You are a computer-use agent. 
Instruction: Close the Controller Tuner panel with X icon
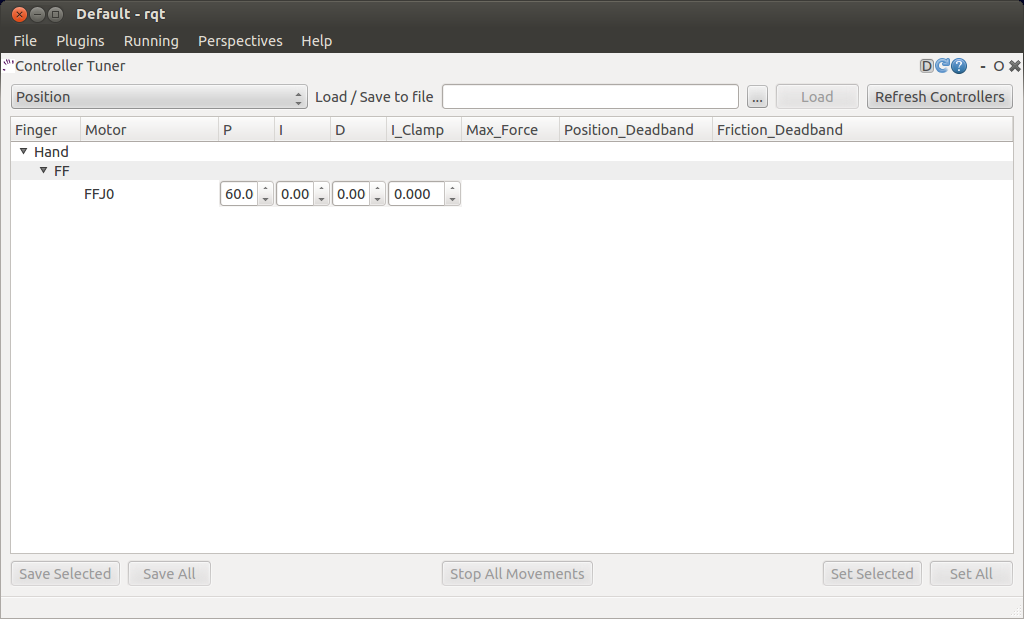1014,66
